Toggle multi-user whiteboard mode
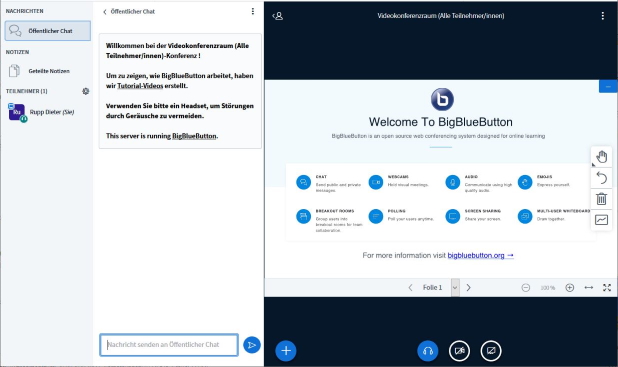This screenshot has height=367, width=618. click(601, 220)
